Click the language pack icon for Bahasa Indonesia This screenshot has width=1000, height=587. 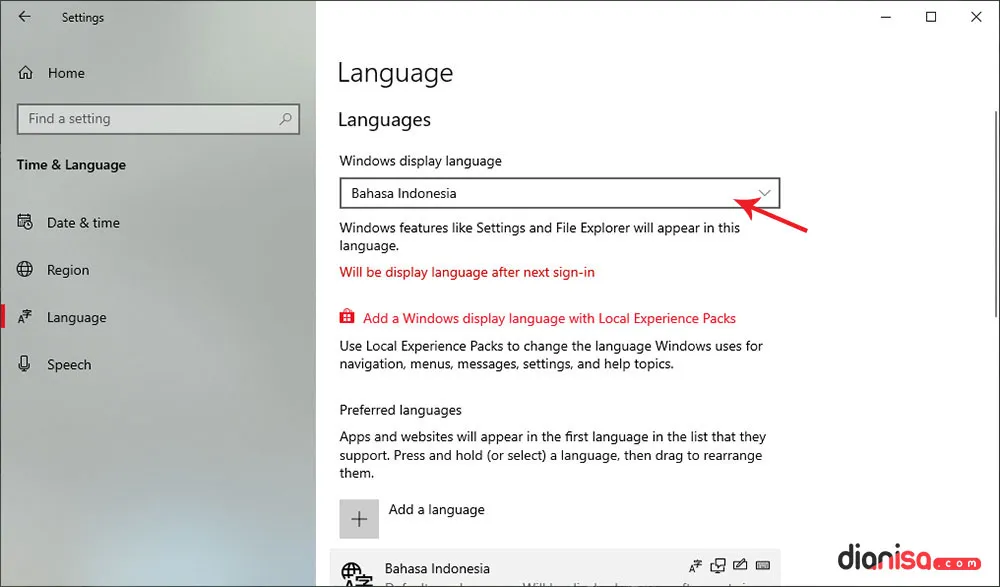694,565
